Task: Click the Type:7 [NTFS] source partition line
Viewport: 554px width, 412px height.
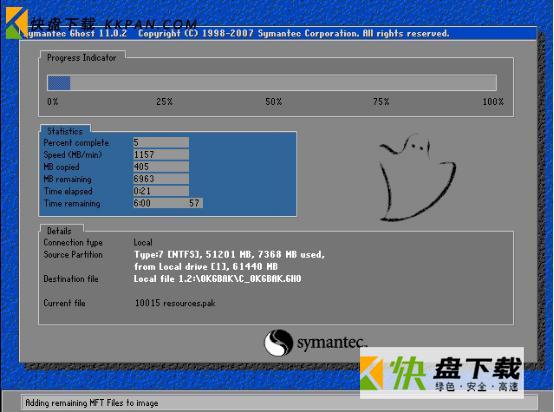Action: click(229, 255)
